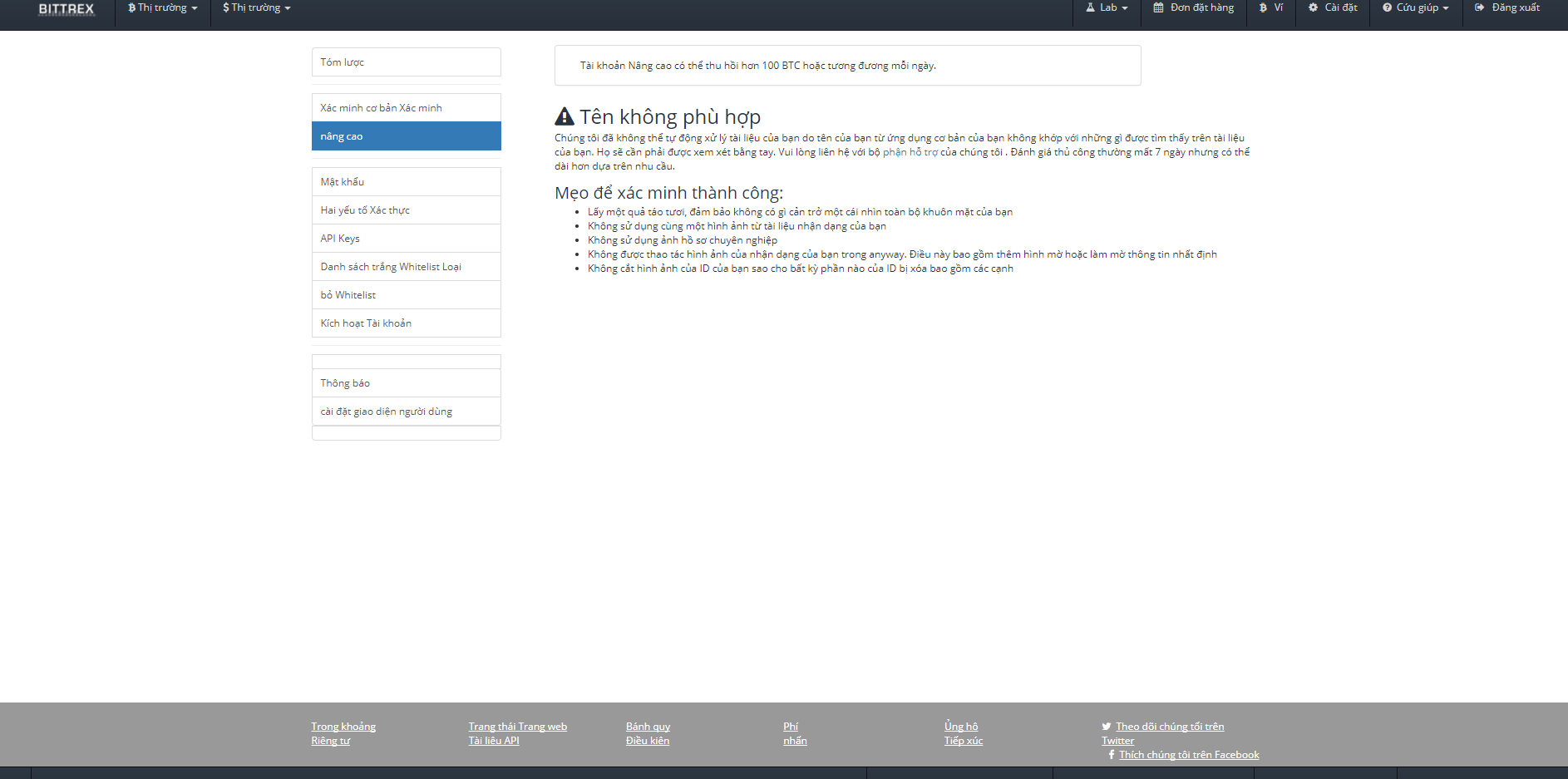Open the Lab dropdown menu
Viewport: 1568px width, 779px height.
pos(1107,7)
